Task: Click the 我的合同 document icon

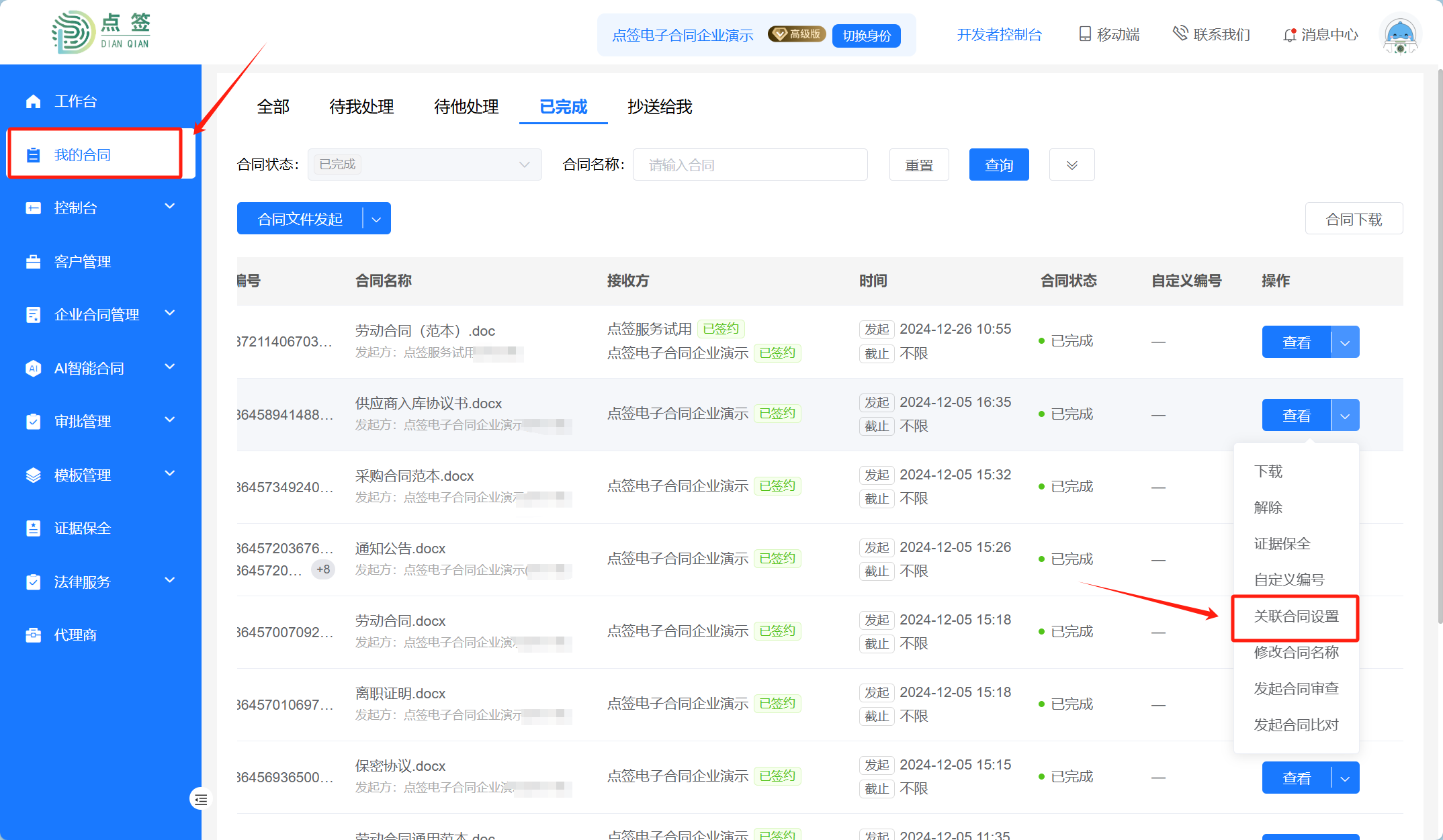Action: pos(34,155)
